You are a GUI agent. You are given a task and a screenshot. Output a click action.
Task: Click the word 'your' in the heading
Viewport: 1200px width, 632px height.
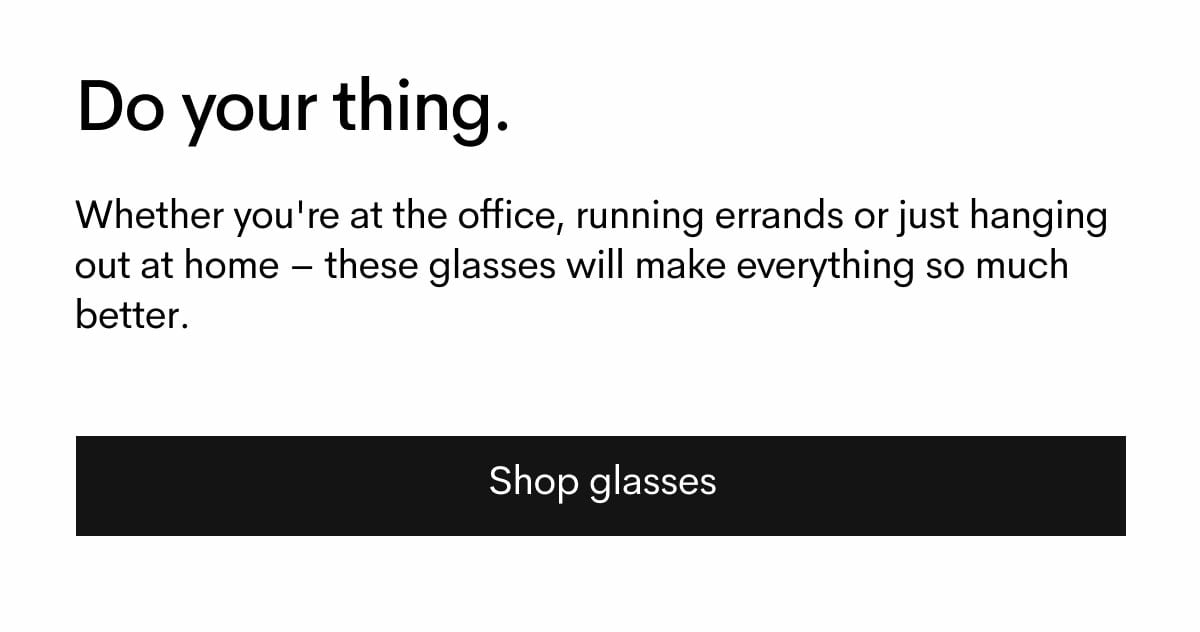pyautogui.click(x=246, y=107)
